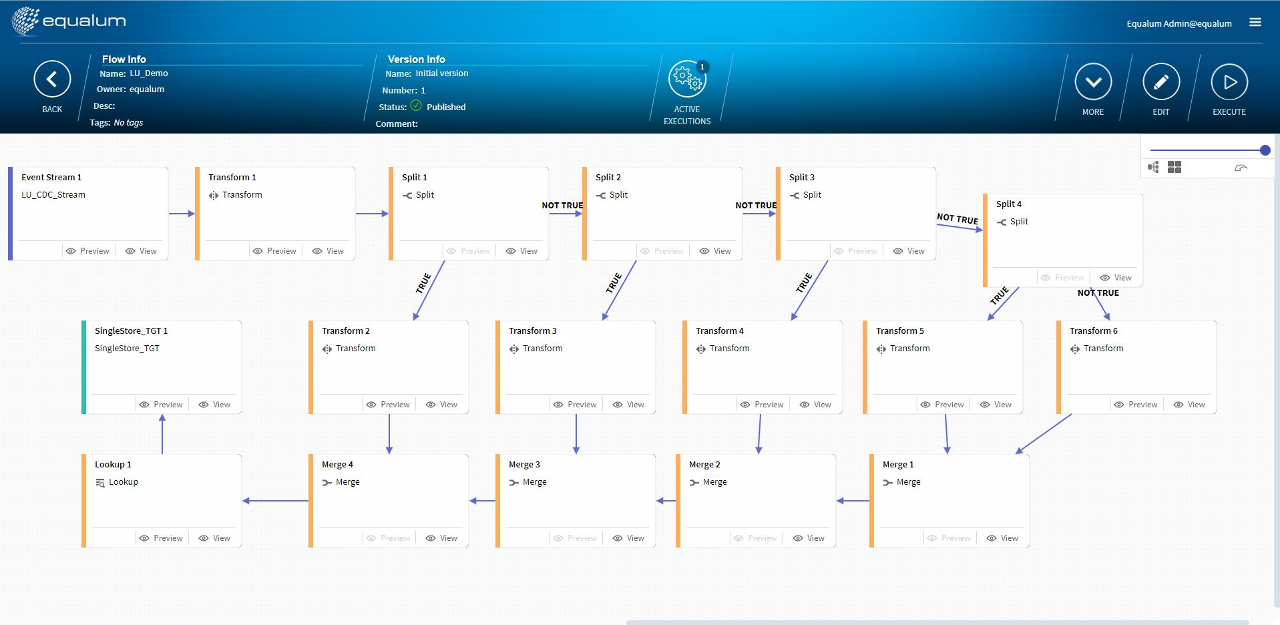Click View on Merge 3 node
This screenshot has width=1280, height=625.
point(629,538)
